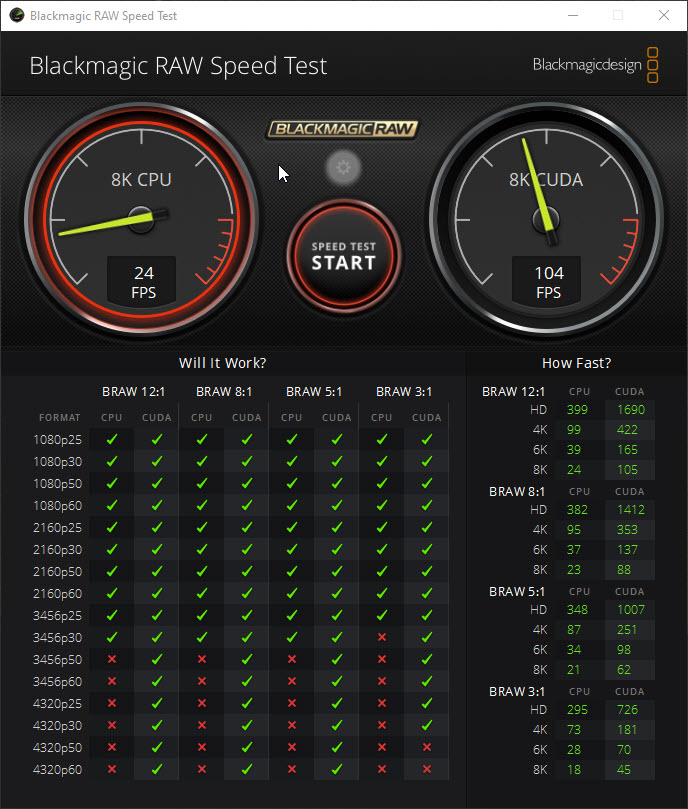Click BRAW 12:1 HD CPU value 399

point(577,410)
